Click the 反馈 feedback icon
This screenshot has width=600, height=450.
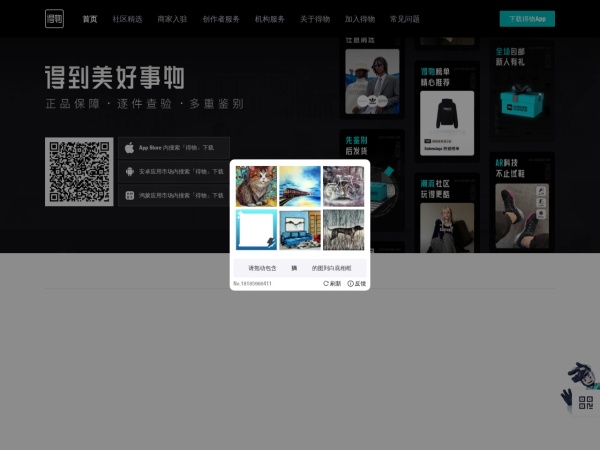click(x=357, y=284)
